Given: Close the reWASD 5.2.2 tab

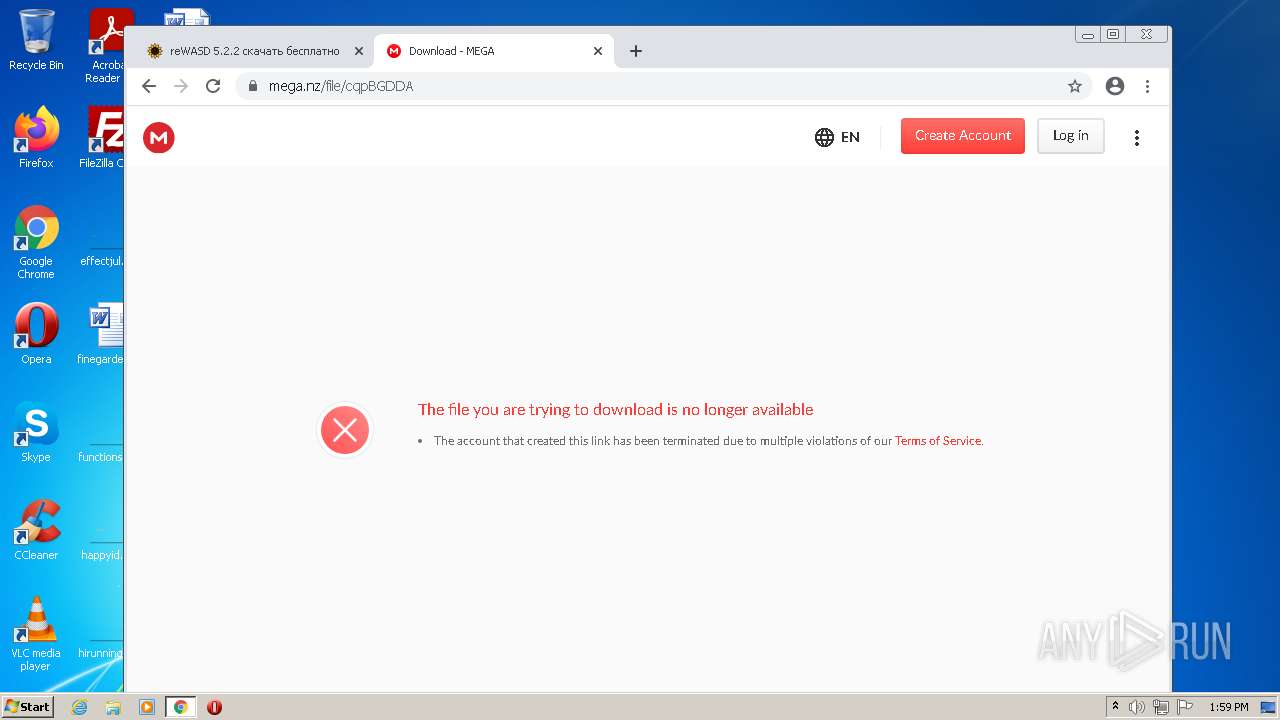Looking at the screenshot, I should click(x=359, y=51).
